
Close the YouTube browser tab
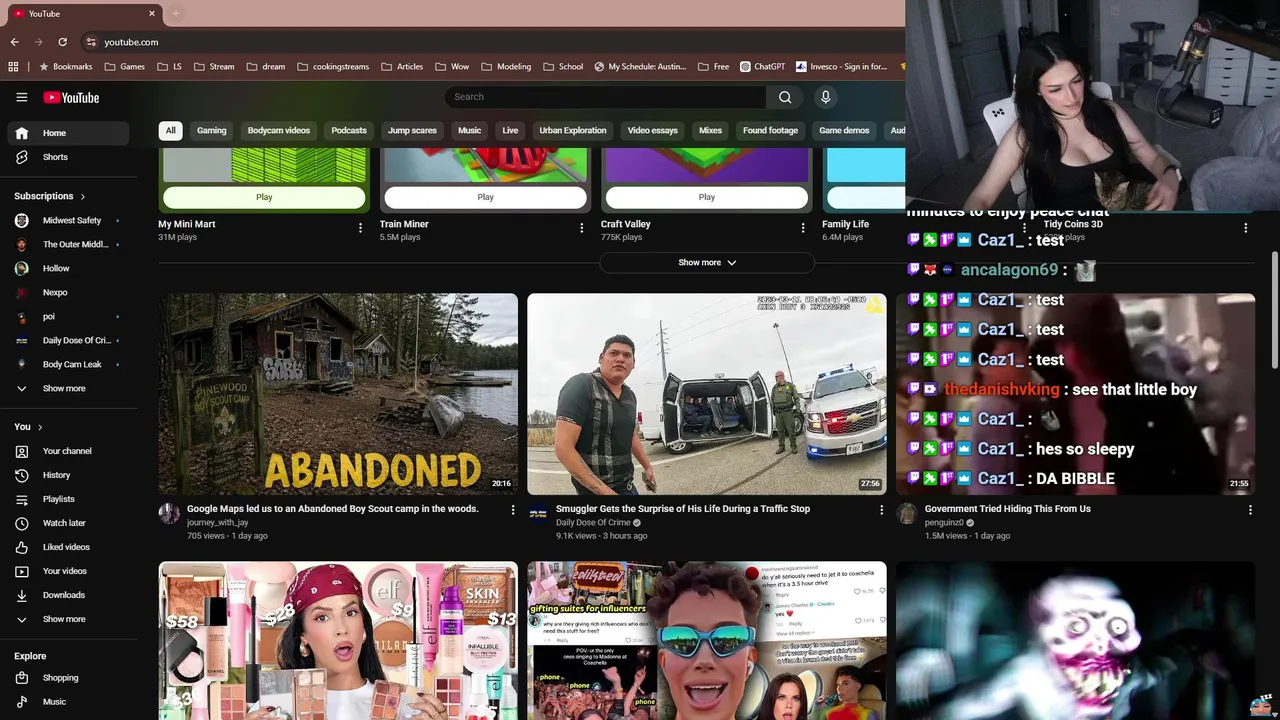[152, 14]
